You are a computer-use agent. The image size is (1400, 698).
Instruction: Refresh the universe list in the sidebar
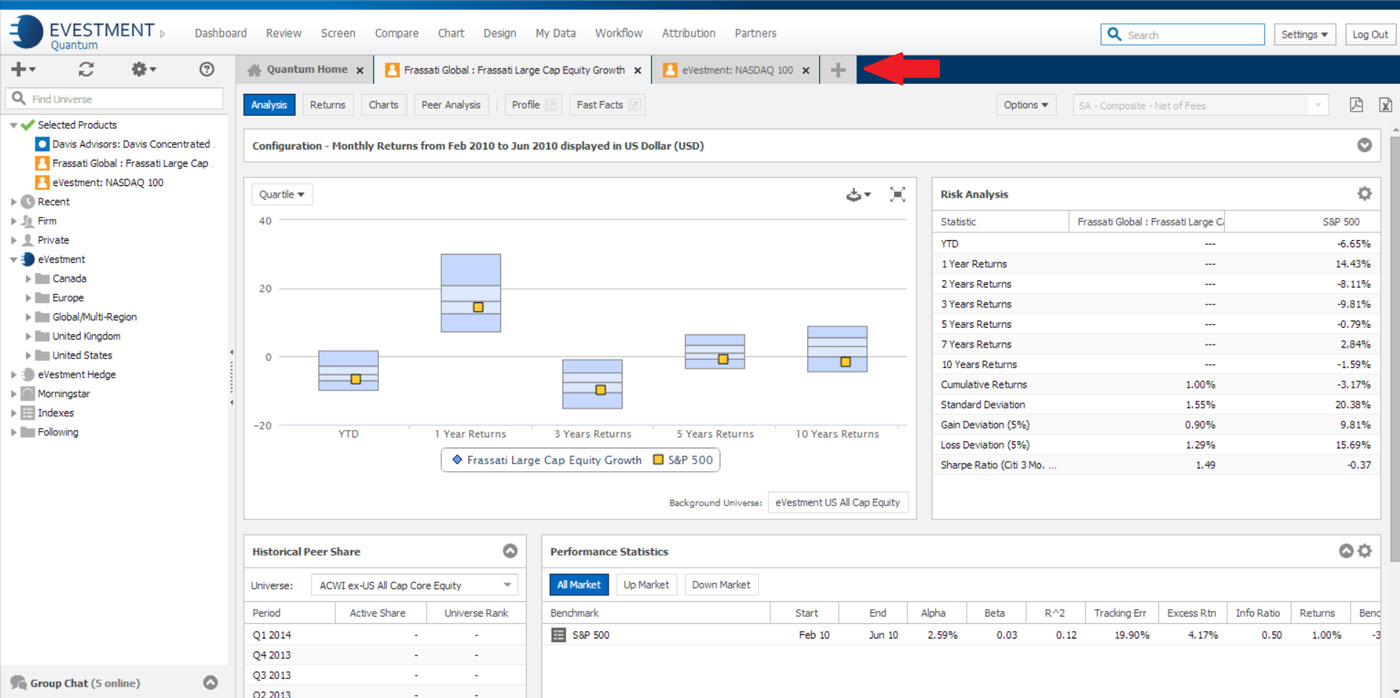86,69
